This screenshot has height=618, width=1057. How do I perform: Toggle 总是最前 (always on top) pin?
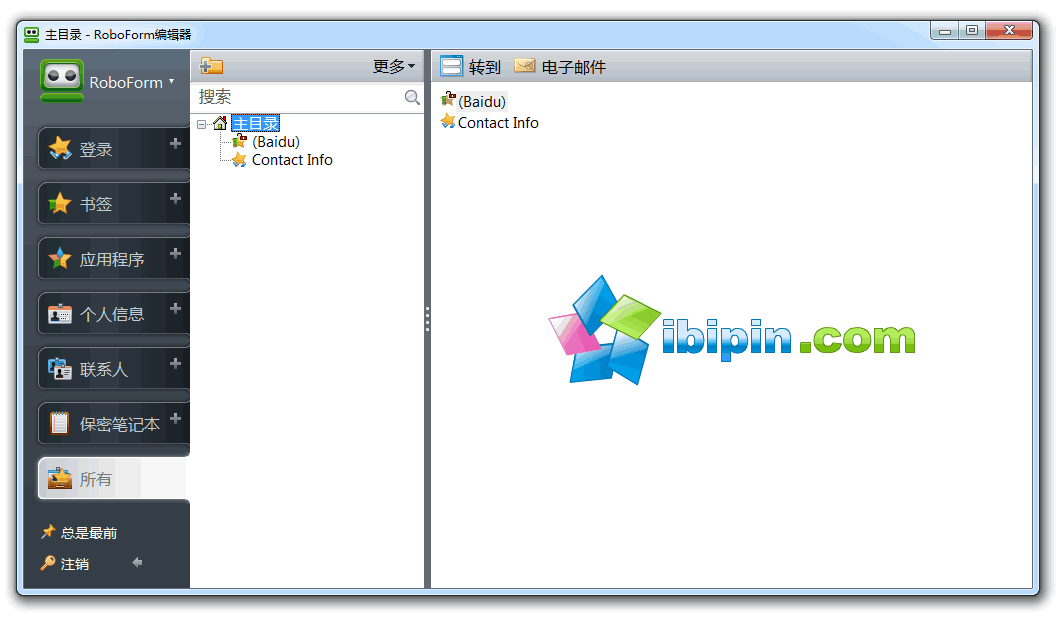click(x=79, y=532)
